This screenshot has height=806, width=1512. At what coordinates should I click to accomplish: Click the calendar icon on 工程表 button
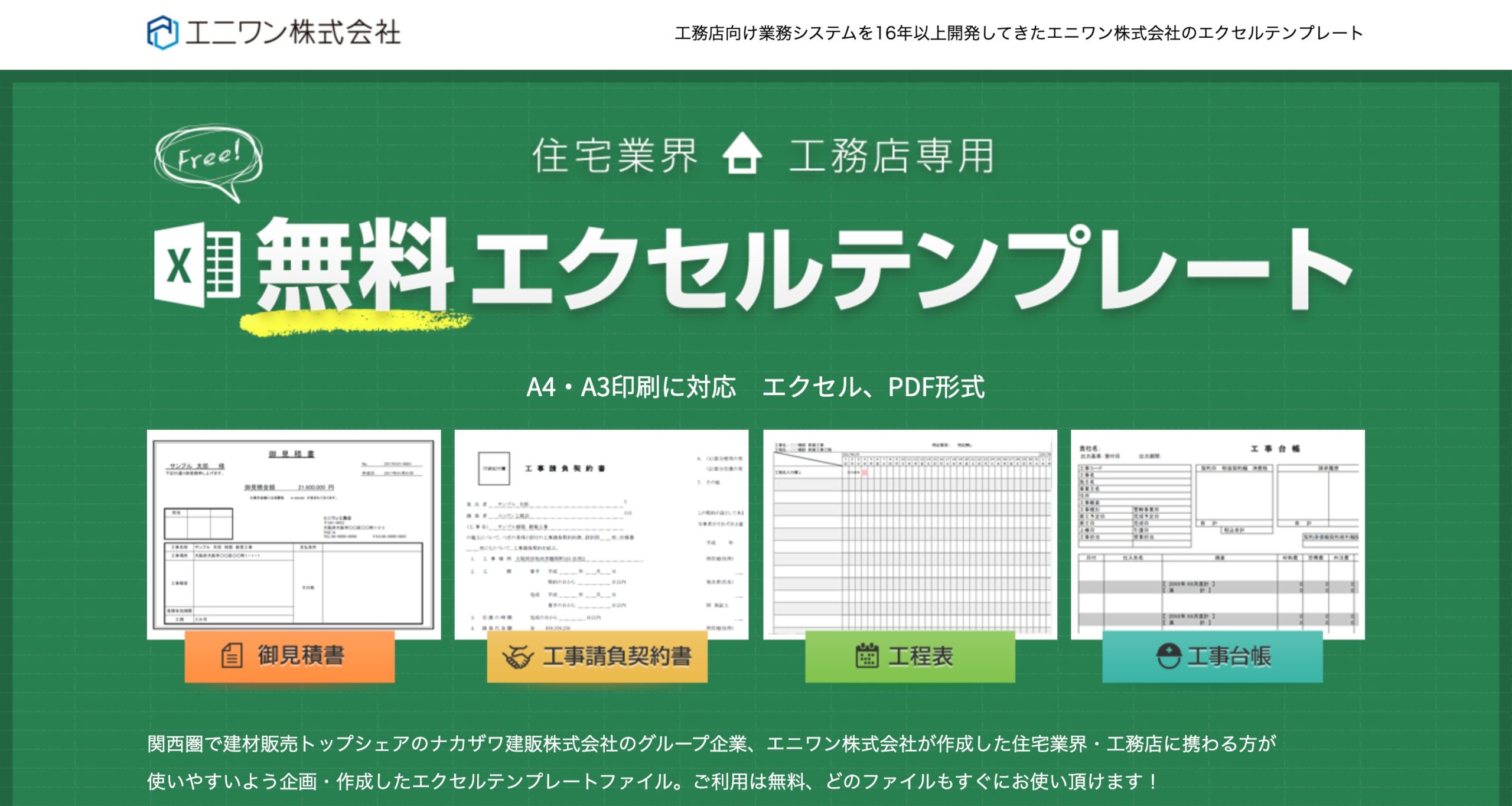click(x=867, y=655)
